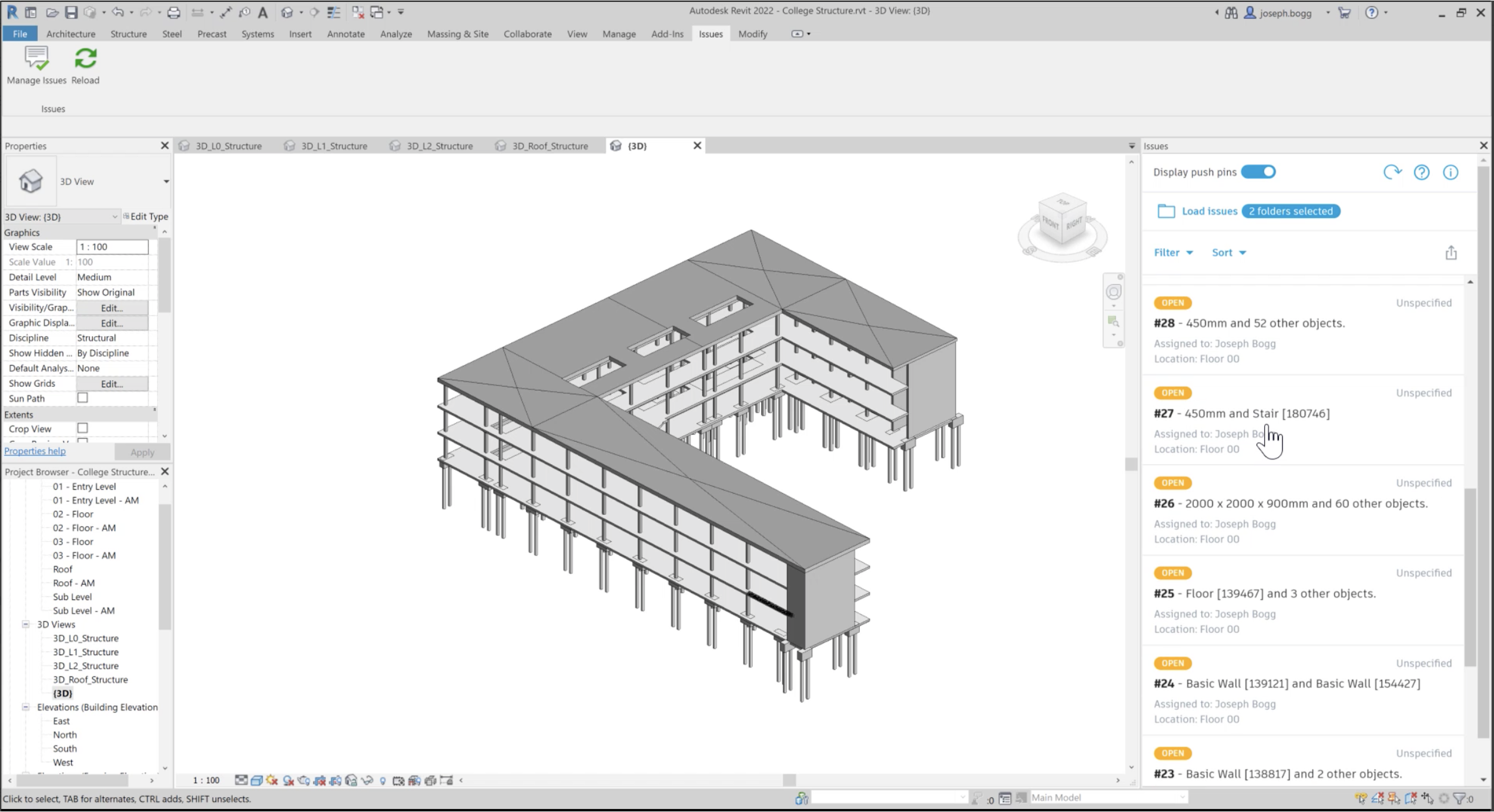Enable the Sun Path checkbox
The height and width of the screenshot is (812, 1494).
point(83,398)
